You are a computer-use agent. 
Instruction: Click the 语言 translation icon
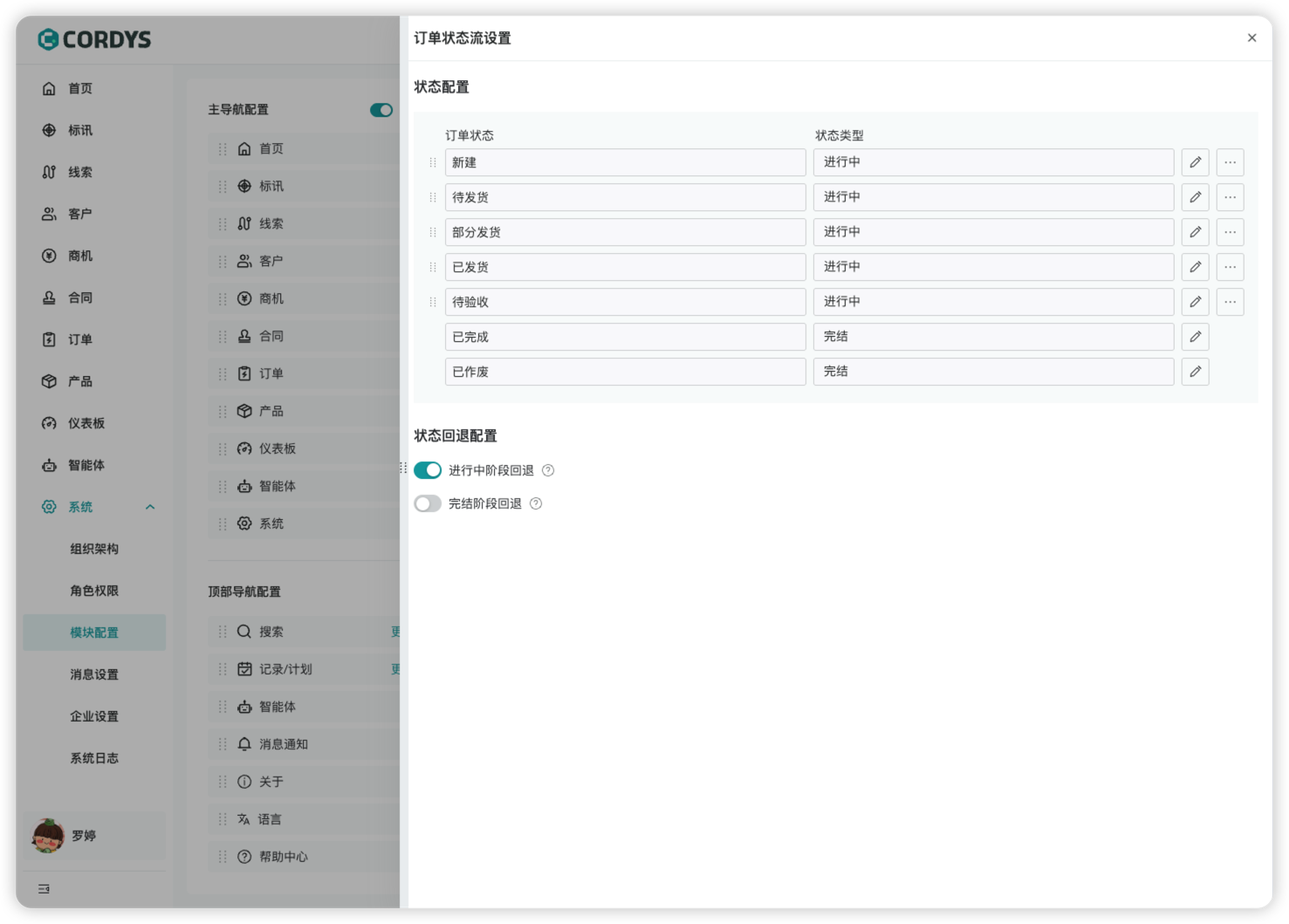coord(243,818)
